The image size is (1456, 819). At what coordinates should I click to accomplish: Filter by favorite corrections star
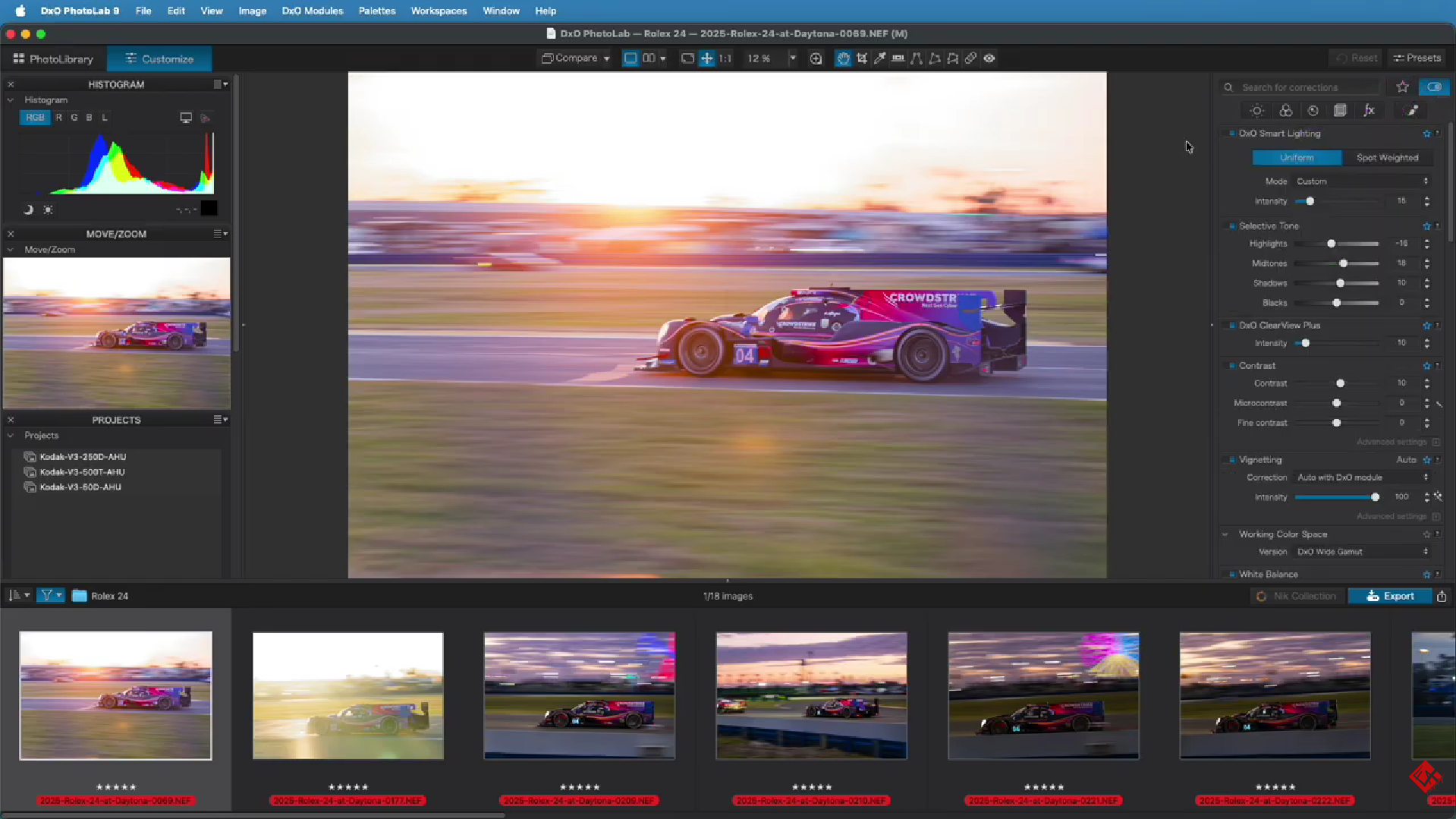pos(1402,87)
